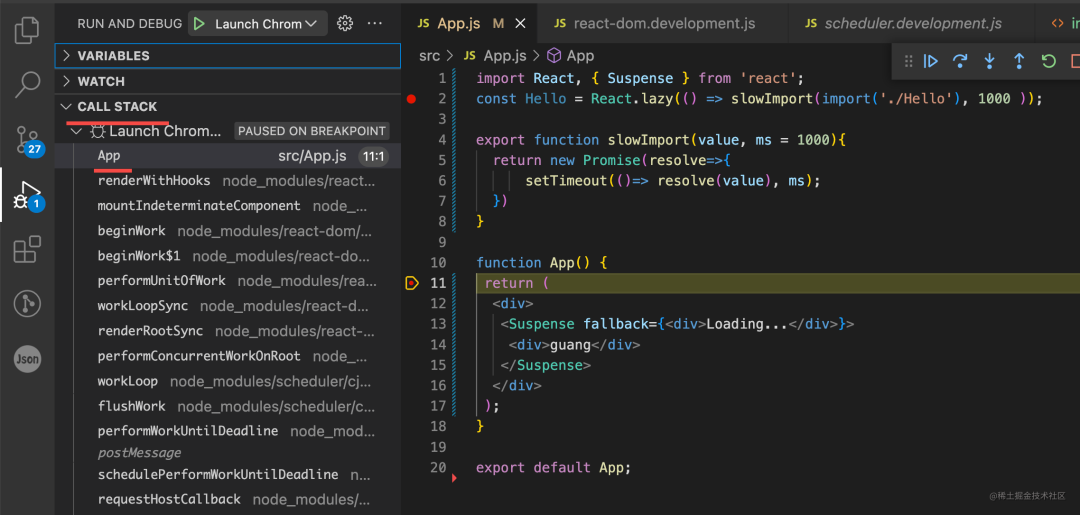Select performUnitOfWork stack frame
Screen dimensions: 1080x515
click(228, 281)
